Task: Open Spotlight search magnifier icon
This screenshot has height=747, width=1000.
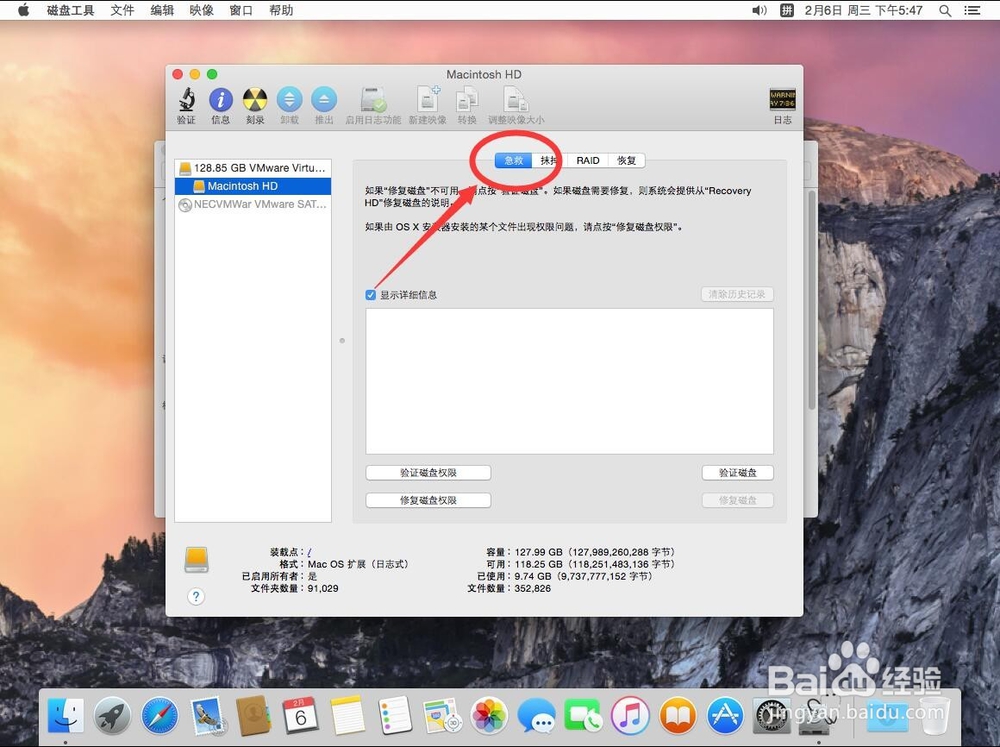Action: click(x=945, y=10)
